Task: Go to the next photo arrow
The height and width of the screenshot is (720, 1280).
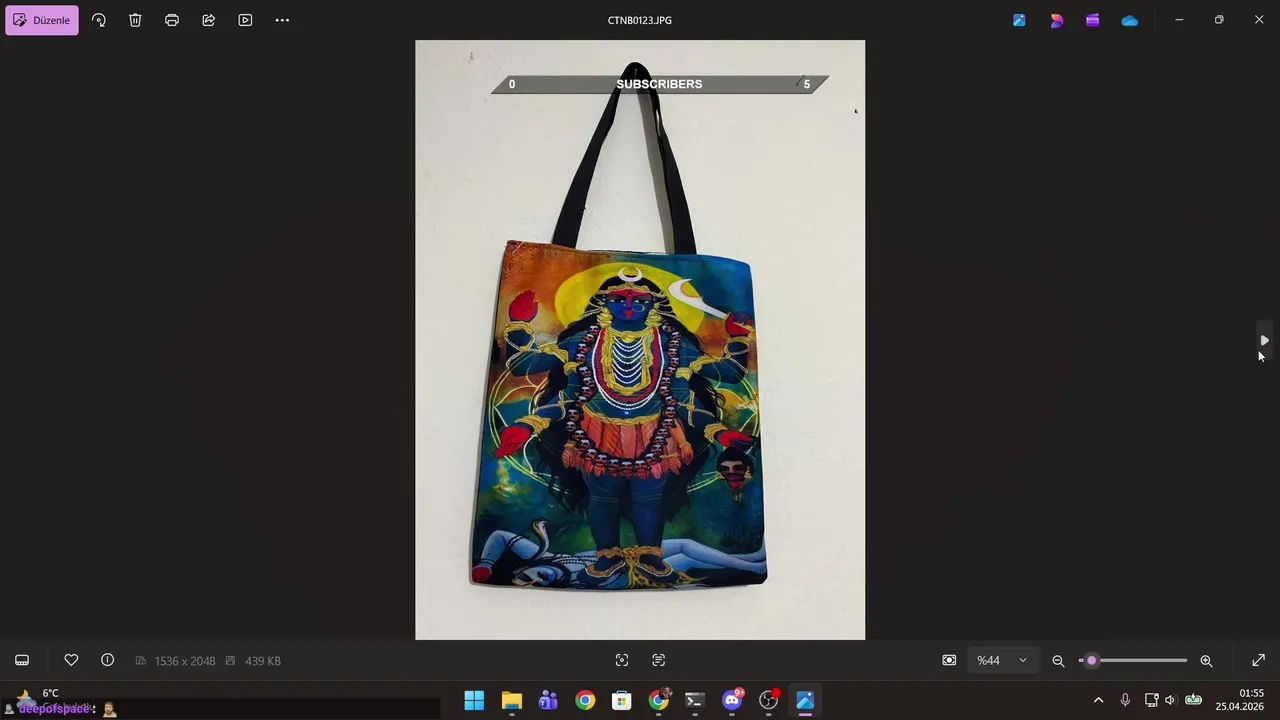Action: [x=1264, y=340]
